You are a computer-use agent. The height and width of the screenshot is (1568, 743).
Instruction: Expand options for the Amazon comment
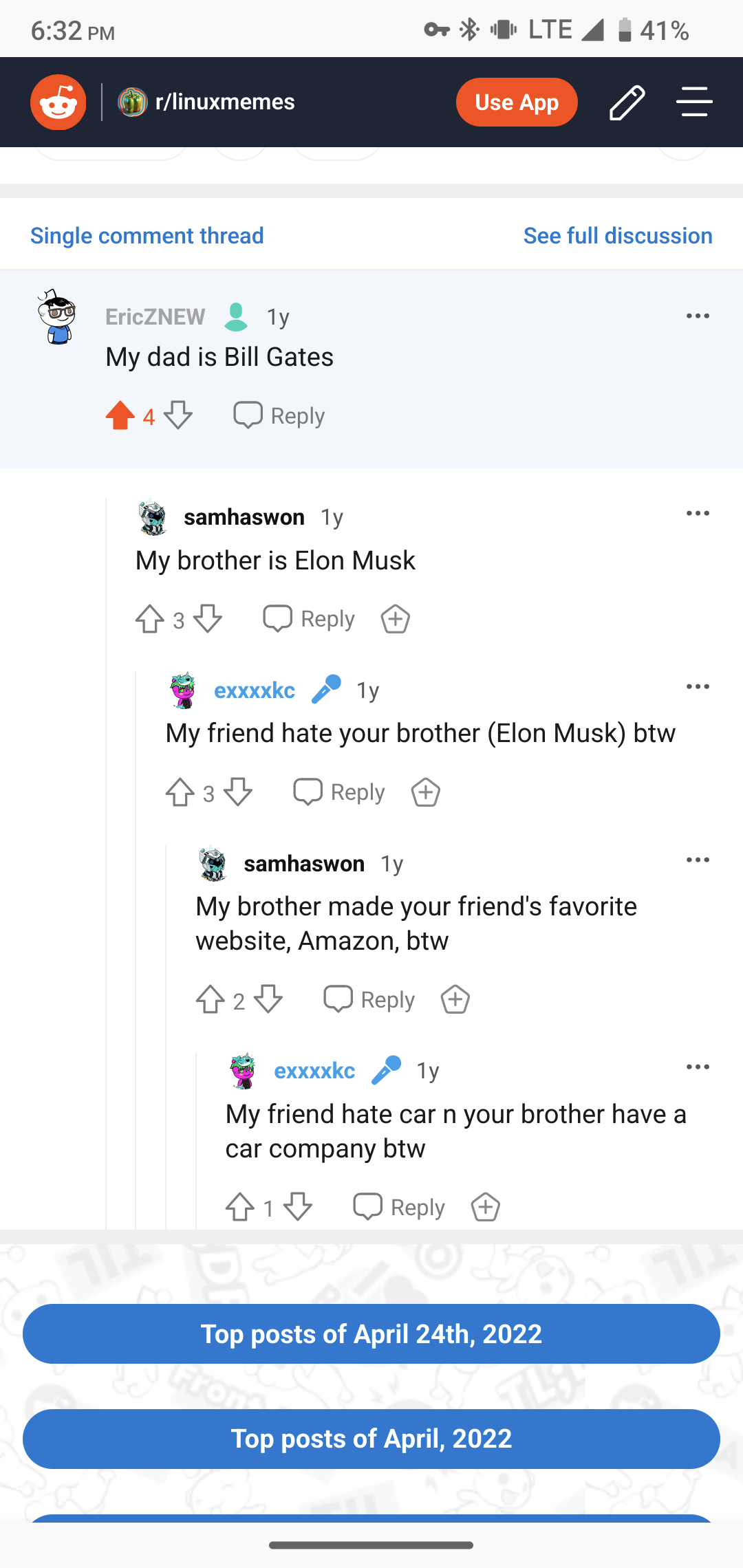698,860
